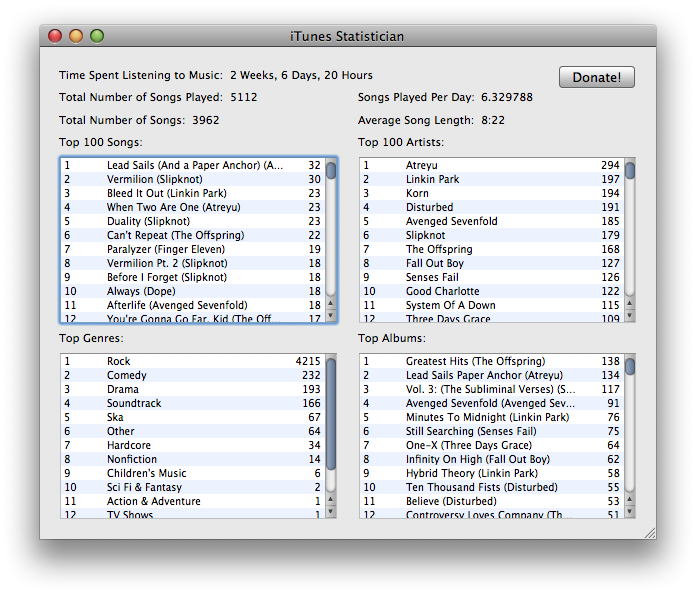Select the Rock genre row
The image size is (696, 594).
click(193, 361)
